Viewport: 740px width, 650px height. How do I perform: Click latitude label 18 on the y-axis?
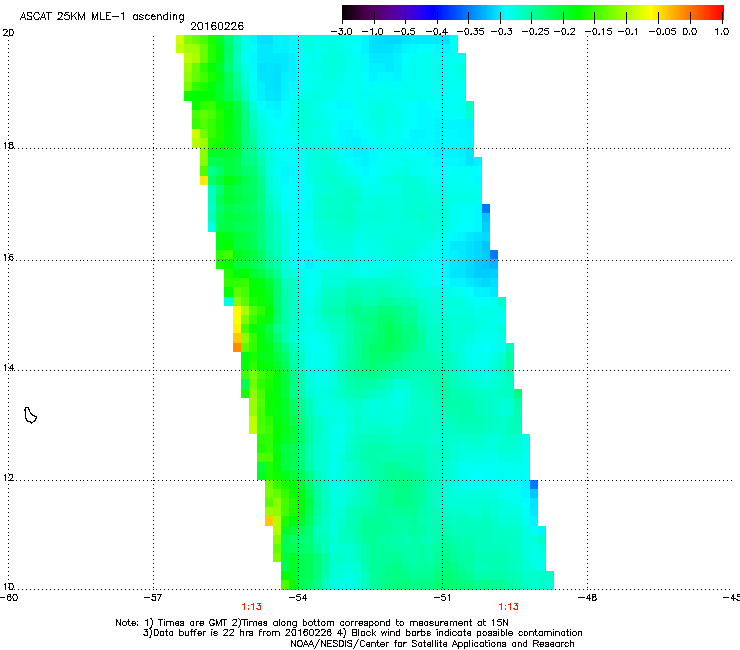8,145
